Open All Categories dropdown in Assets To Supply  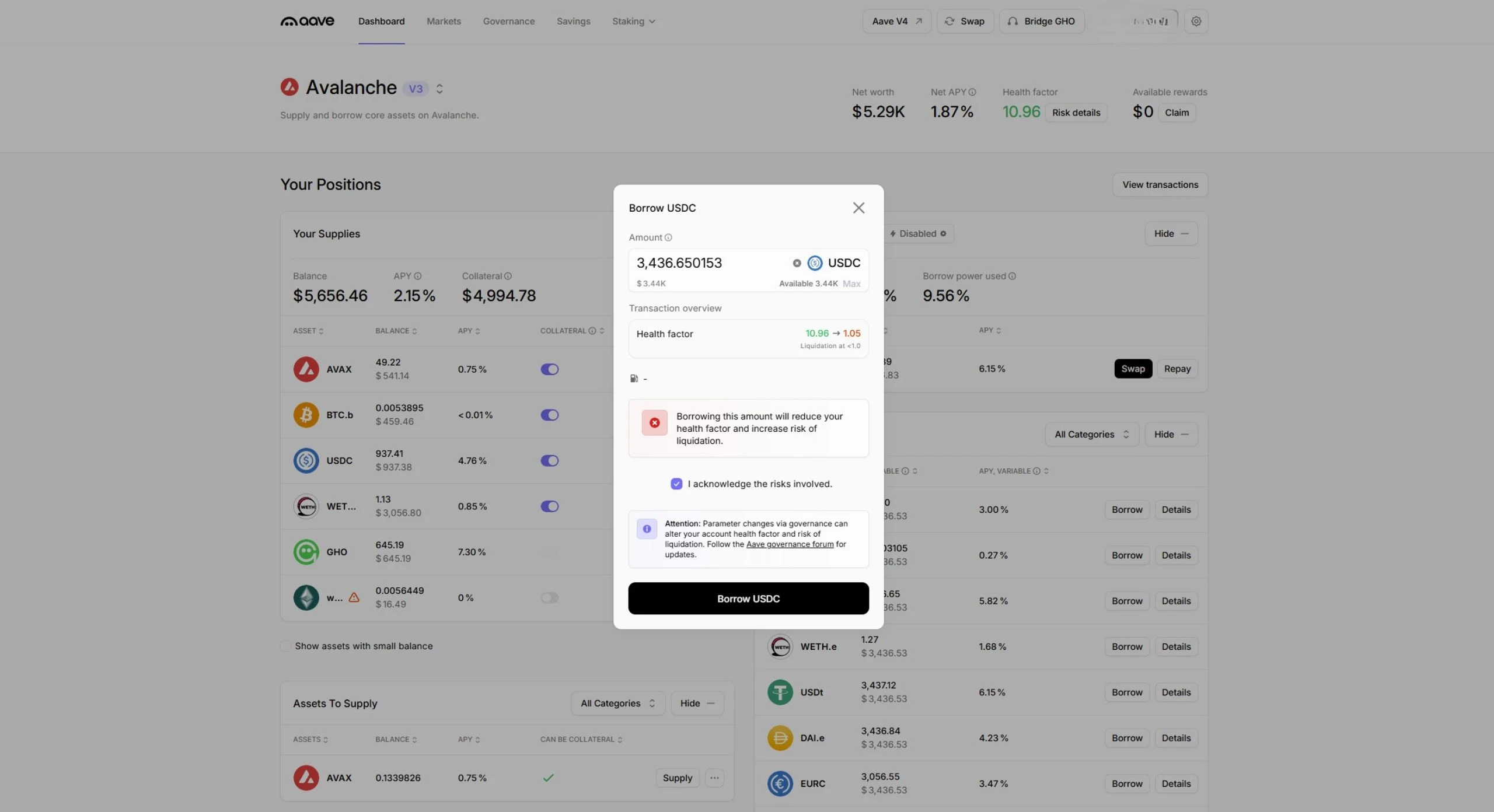pyautogui.click(x=618, y=703)
